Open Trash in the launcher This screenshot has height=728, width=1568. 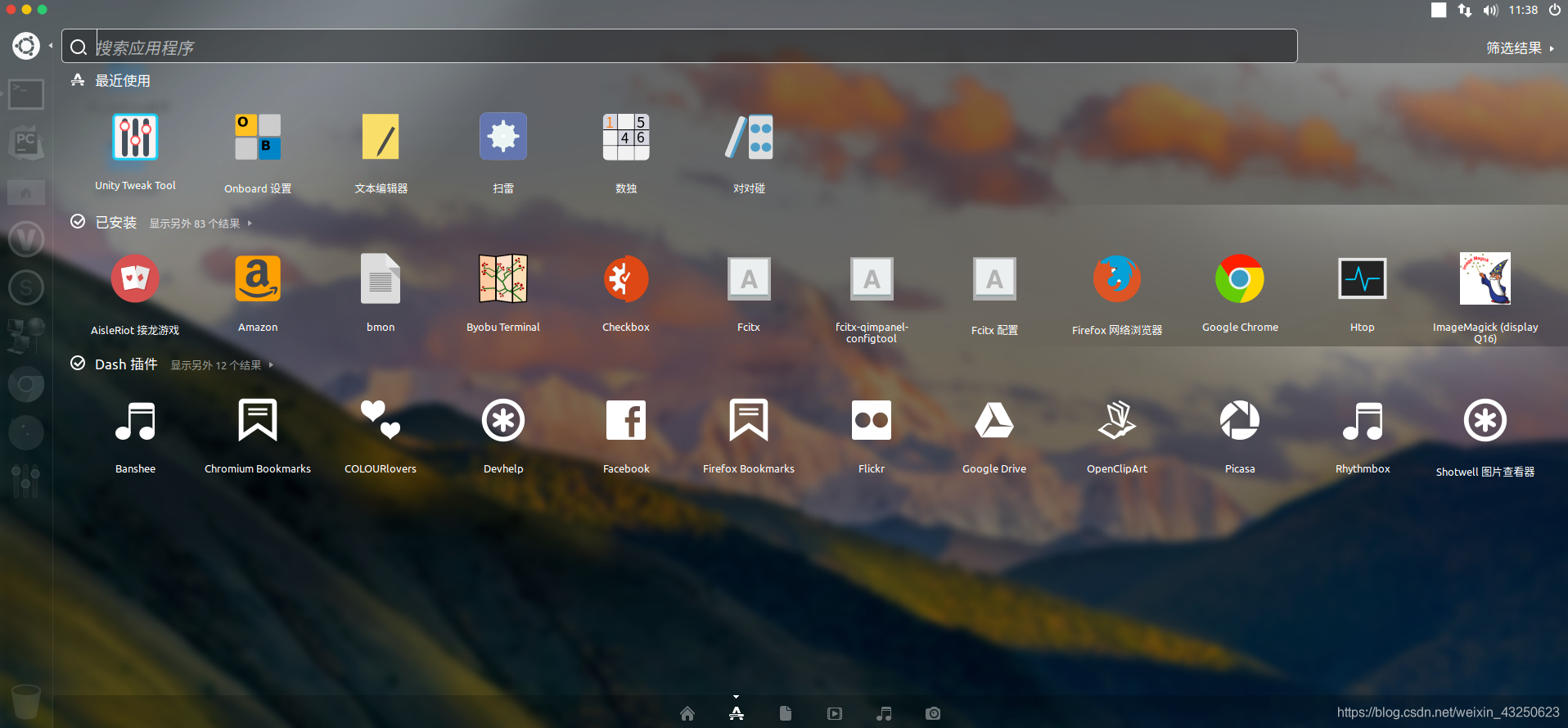click(26, 702)
